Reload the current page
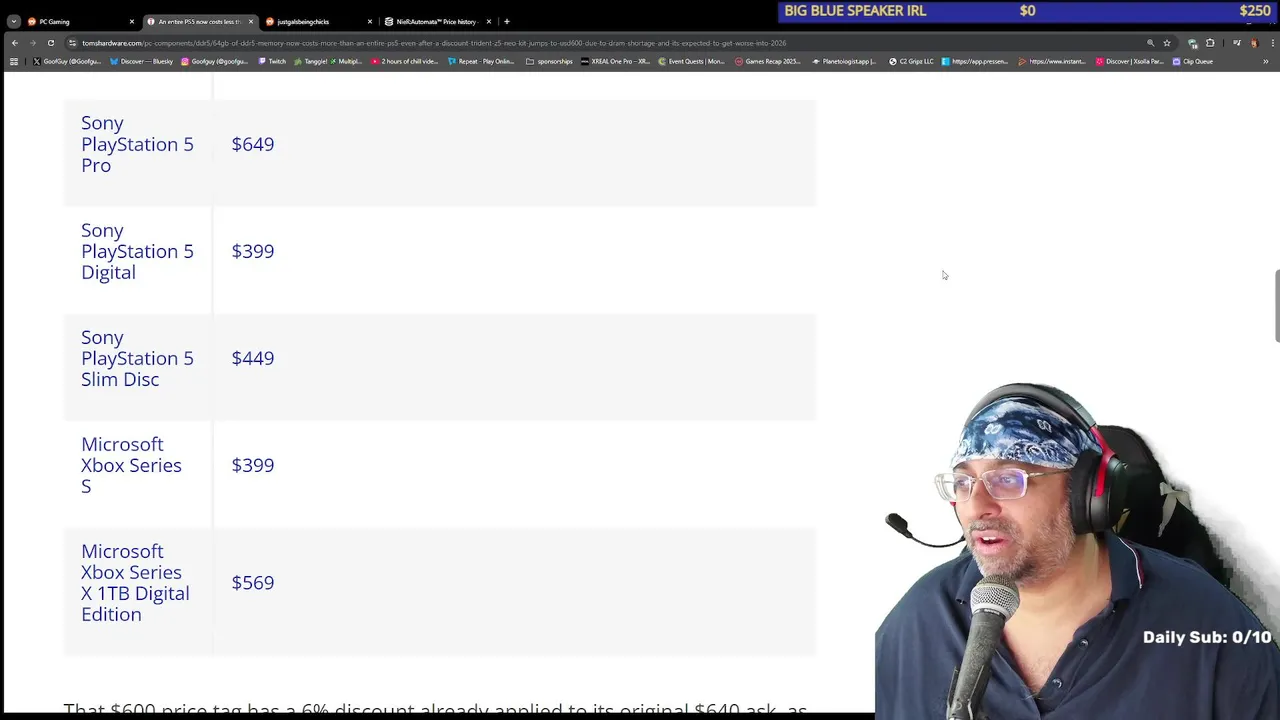Image resolution: width=1280 pixels, height=720 pixels. (x=51, y=43)
